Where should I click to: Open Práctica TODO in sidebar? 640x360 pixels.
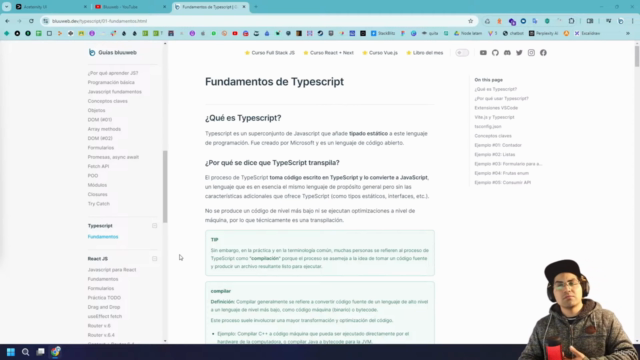point(104,298)
